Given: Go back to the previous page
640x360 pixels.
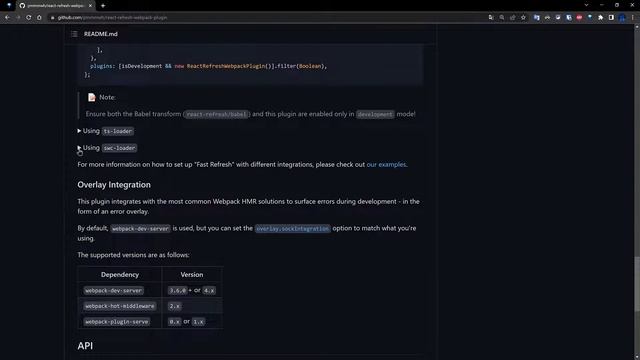Looking at the screenshot, I should pyautogui.click(x=7, y=18).
